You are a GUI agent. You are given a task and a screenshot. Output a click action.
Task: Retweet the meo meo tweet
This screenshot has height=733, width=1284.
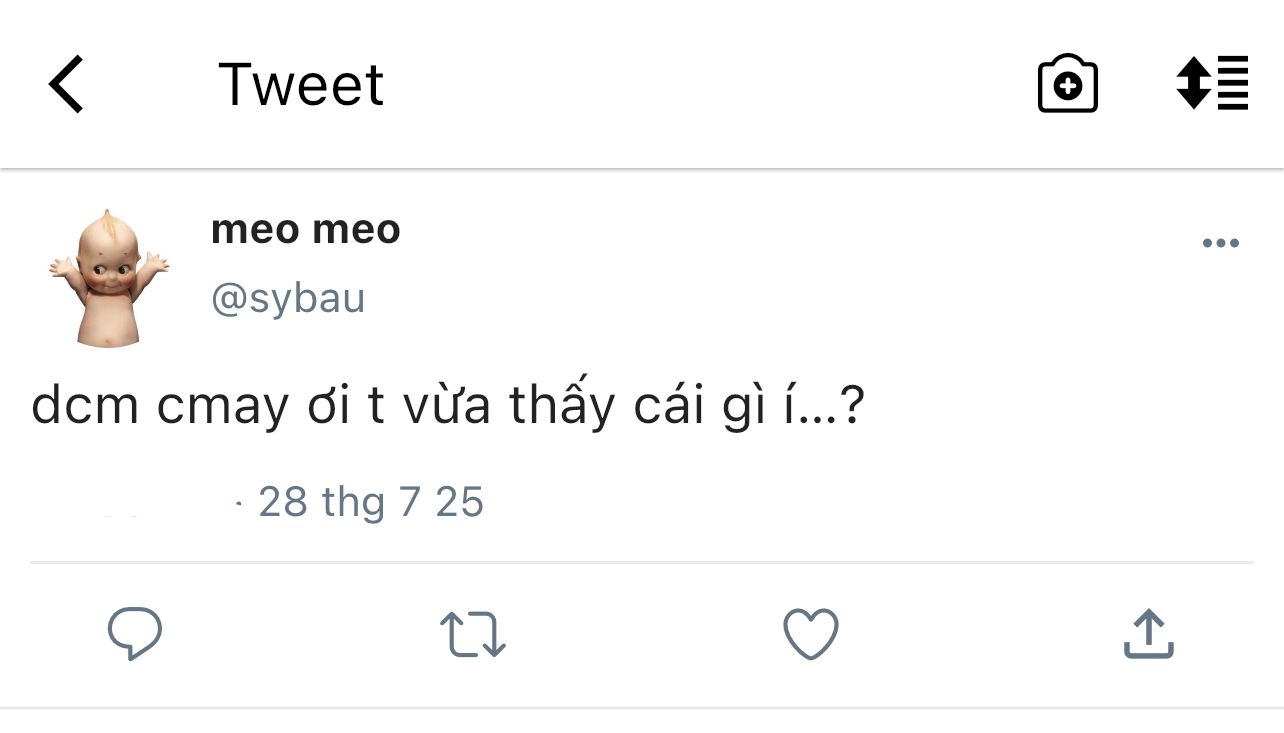(x=473, y=635)
